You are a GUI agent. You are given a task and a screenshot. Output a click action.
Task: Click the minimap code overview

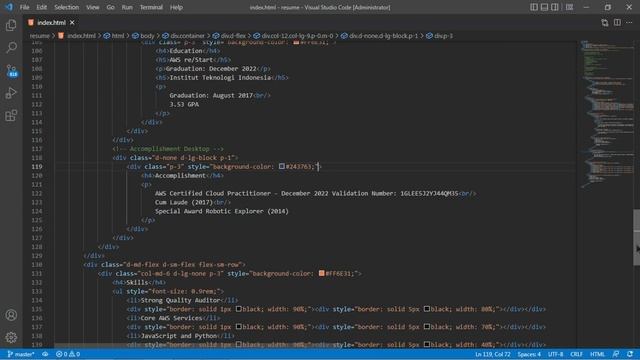(x=607, y=114)
